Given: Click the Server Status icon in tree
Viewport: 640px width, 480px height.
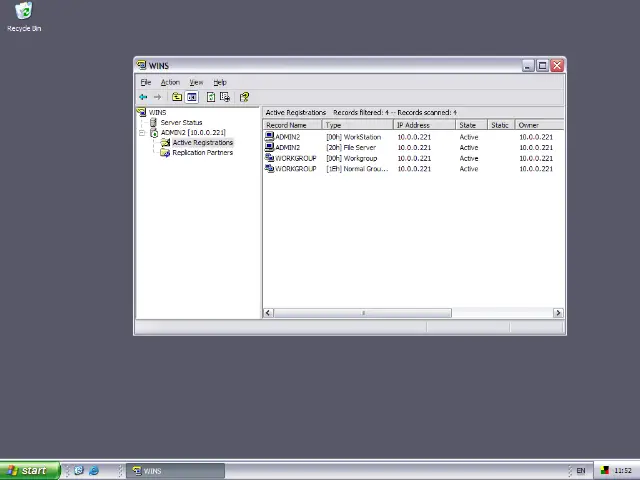Looking at the screenshot, I should 153,122.
